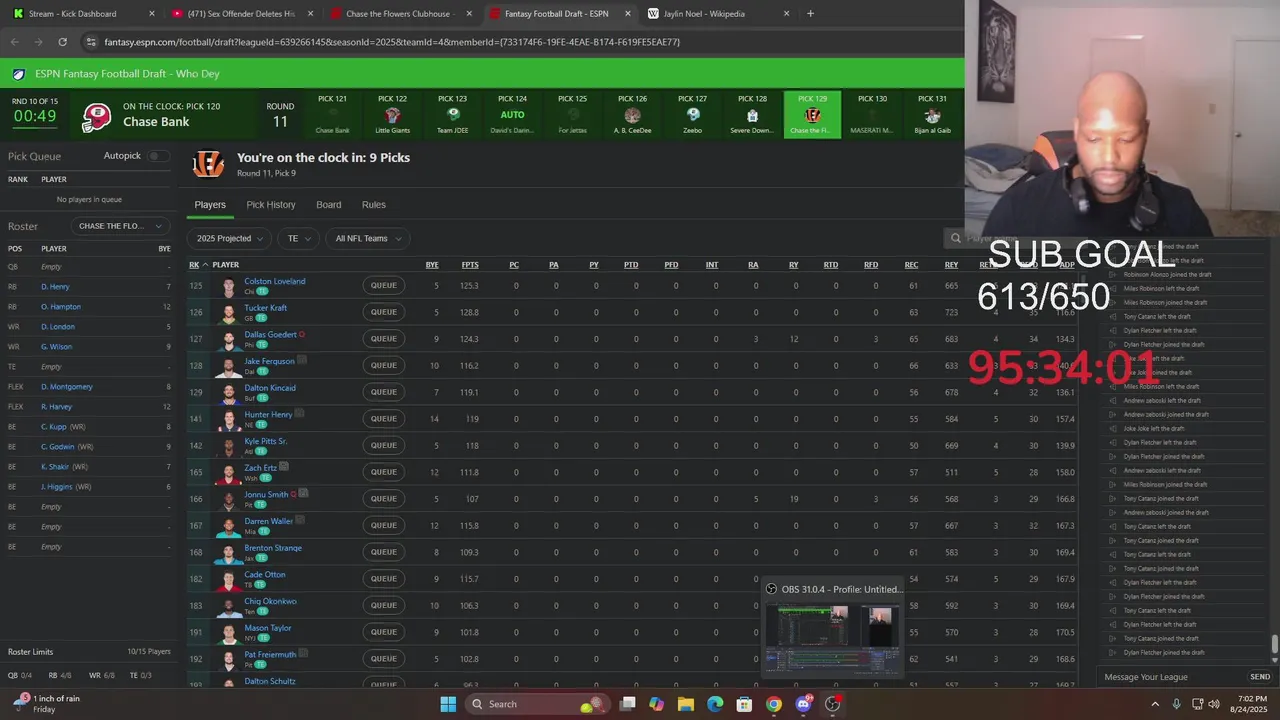Select the Pick 127 Zeebo helmet icon

693,115
